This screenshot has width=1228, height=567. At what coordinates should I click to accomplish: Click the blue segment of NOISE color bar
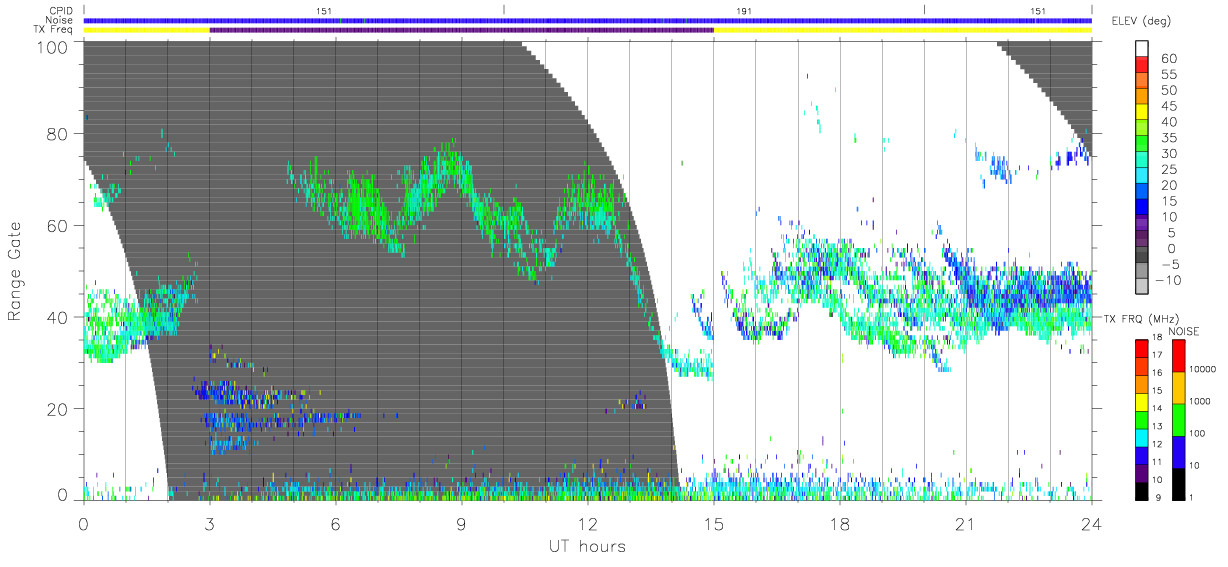(1177, 451)
